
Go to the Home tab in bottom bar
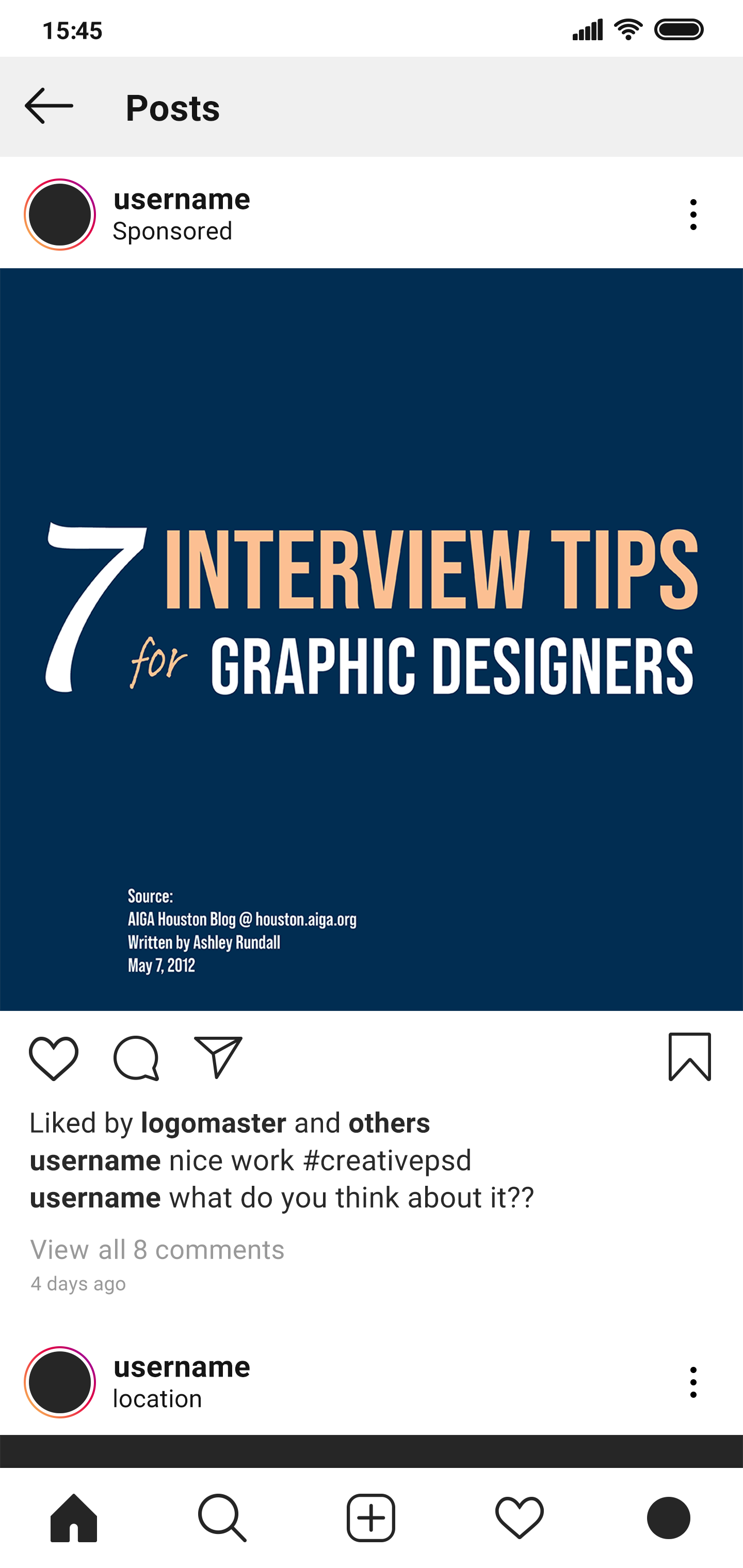click(74, 1517)
